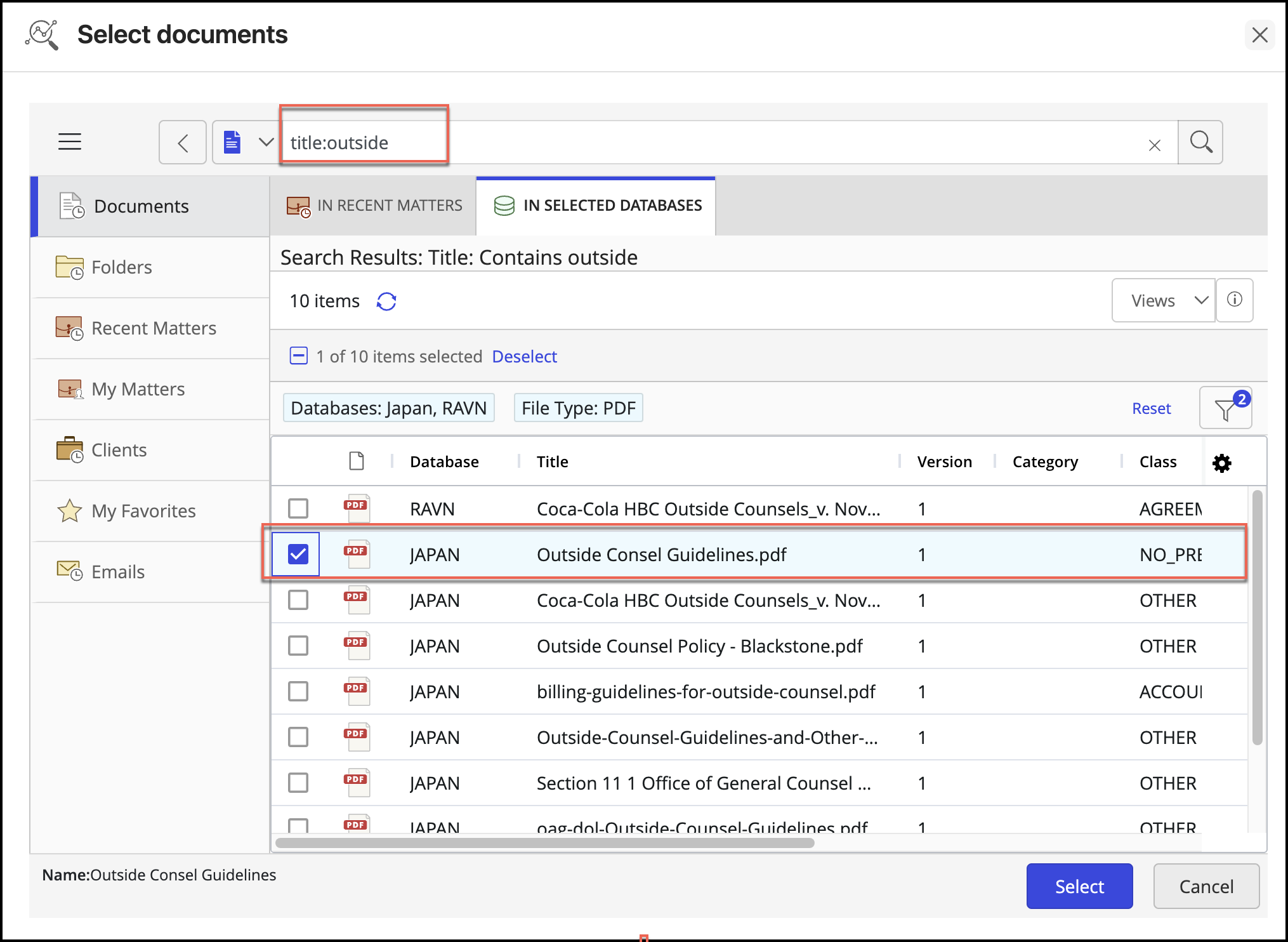Open Recent Matters in sidebar
1288x942 pixels.
coord(153,328)
